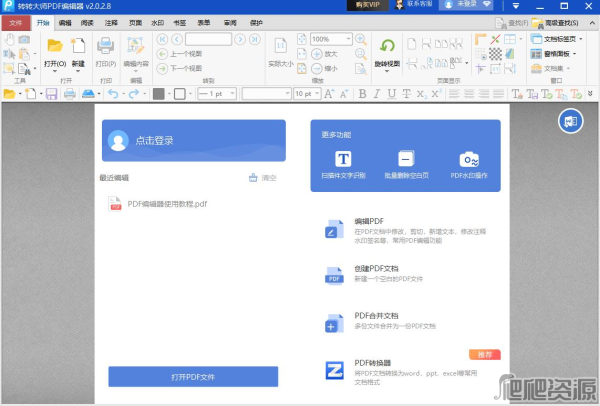
Task: Switch to the Comment ribbon tab
Action: (x=111, y=23)
